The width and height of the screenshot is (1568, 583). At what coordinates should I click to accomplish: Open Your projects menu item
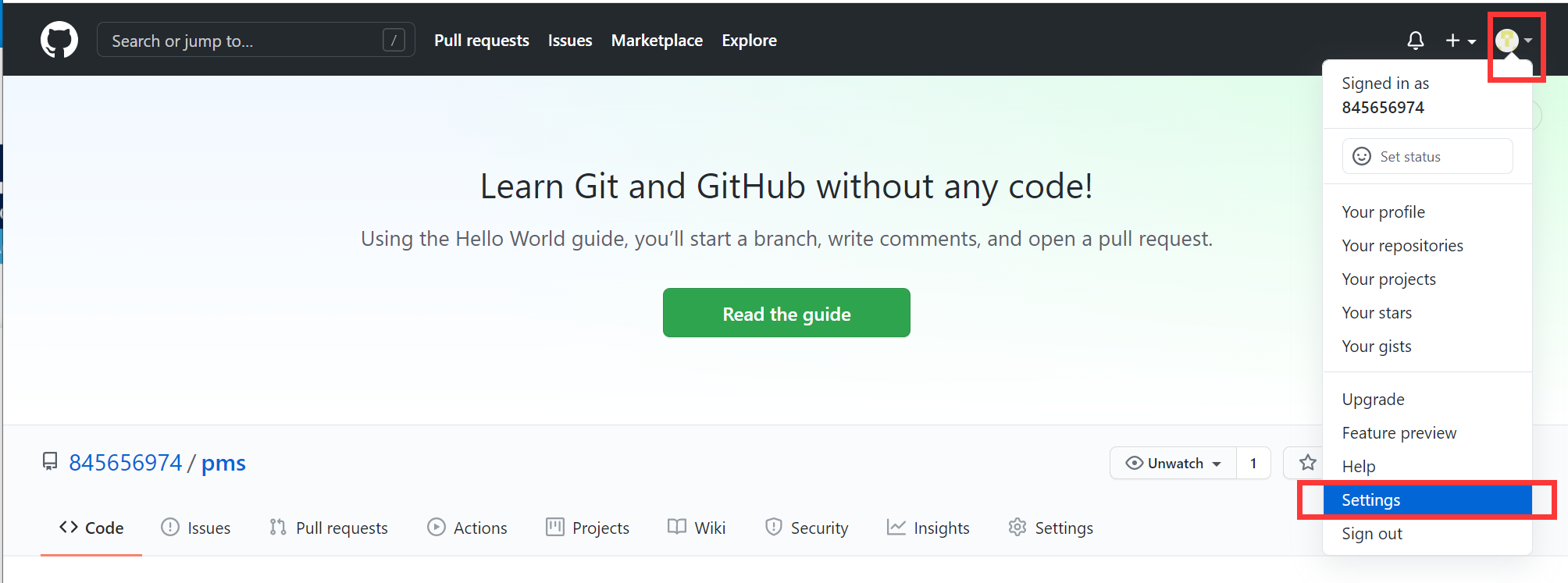(x=1427, y=279)
